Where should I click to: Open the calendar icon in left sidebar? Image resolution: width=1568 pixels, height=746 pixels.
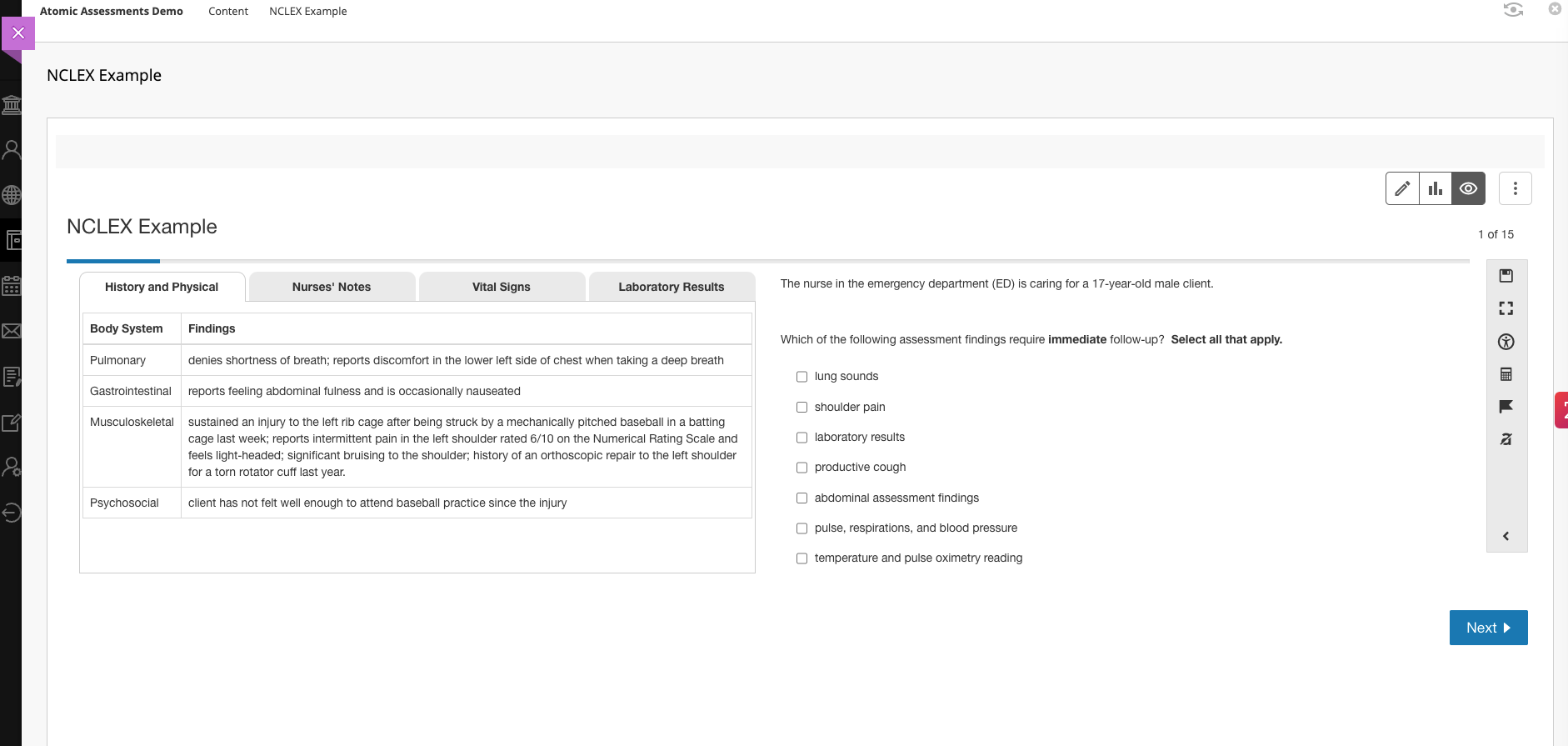(x=12, y=286)
